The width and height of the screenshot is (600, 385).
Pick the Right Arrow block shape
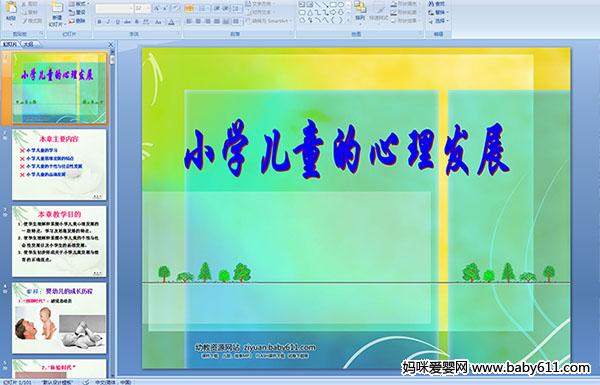[333, 13]
